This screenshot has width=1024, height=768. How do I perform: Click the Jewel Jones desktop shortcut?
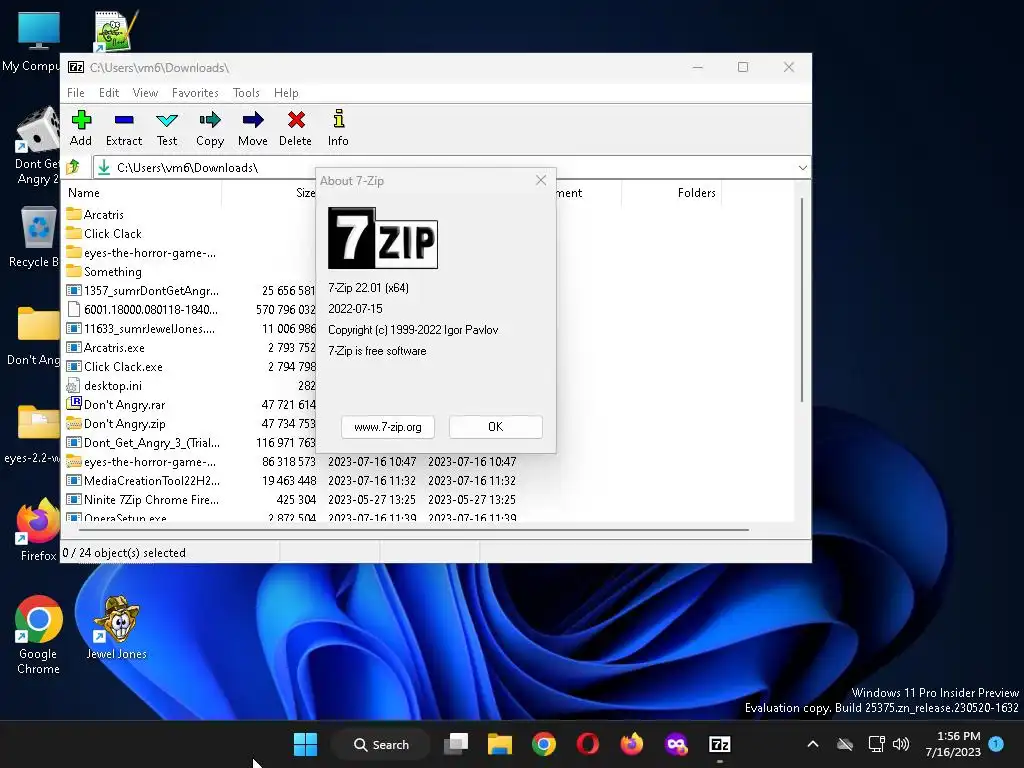tap(117, 627)
